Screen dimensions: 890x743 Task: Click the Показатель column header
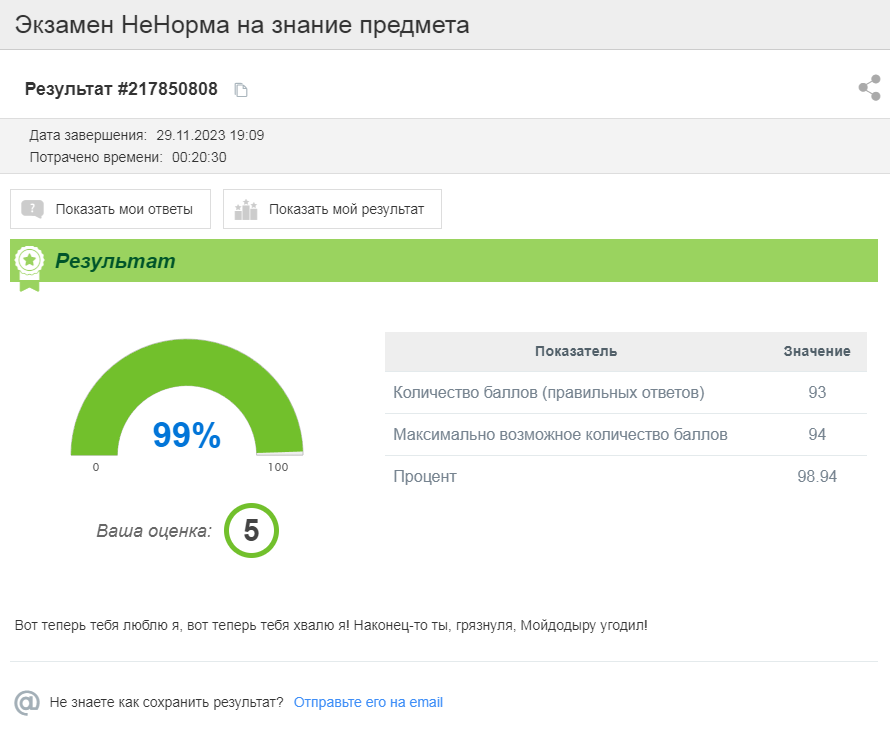point(575,351)
